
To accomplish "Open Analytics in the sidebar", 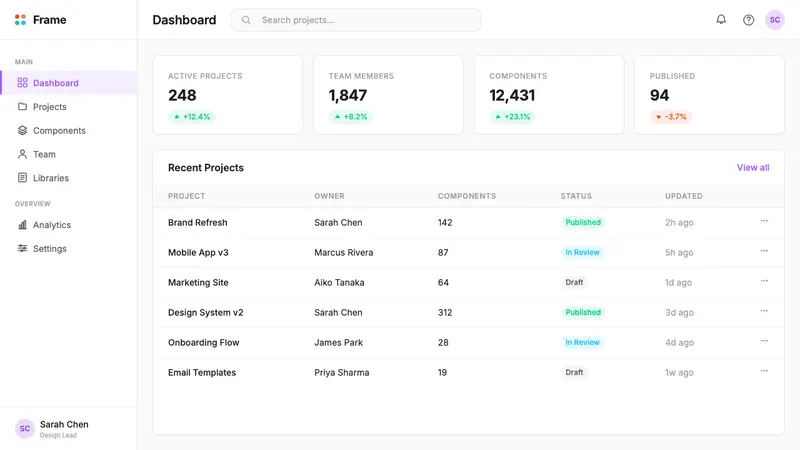I will coord(69,224).
